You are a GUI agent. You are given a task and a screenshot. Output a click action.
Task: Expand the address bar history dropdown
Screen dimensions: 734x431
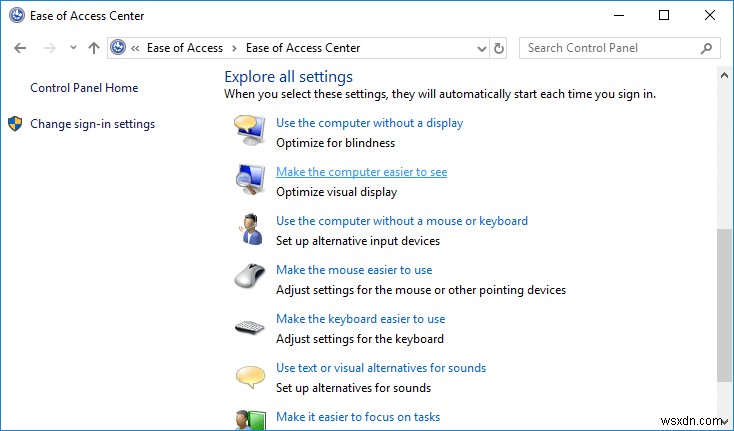482,48
